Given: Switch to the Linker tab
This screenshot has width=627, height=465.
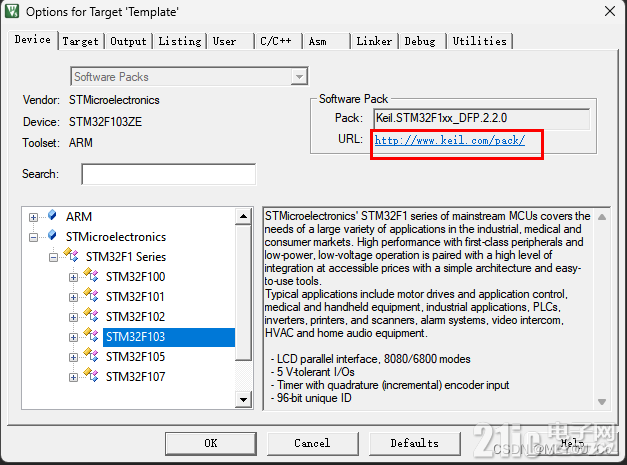Looking at the screenshot, I should (x=374, y=41).
